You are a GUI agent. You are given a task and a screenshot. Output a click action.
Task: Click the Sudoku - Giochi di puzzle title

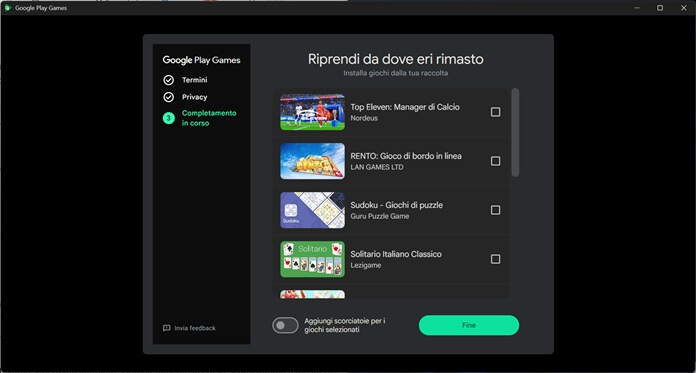pos(396,205)
